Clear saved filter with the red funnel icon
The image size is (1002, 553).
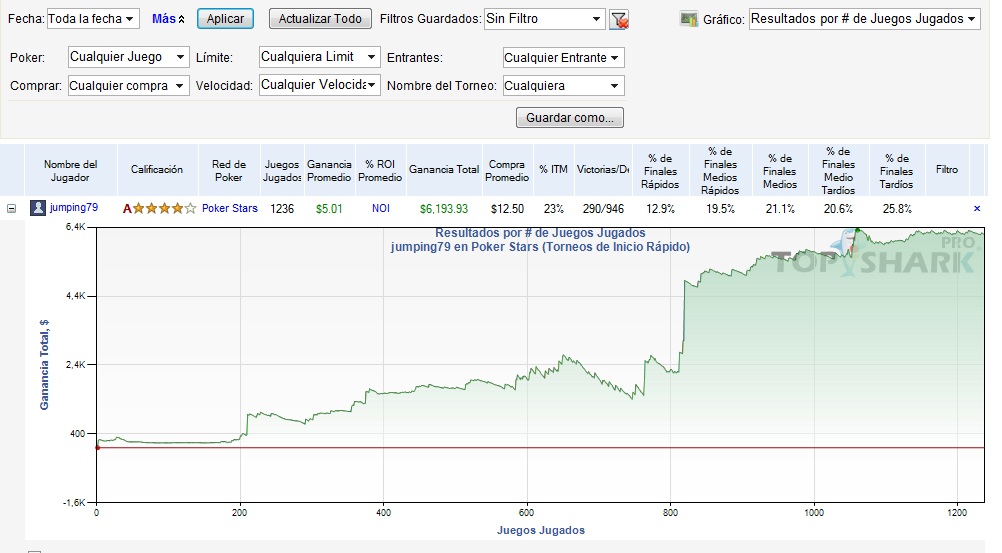(619, 20)
